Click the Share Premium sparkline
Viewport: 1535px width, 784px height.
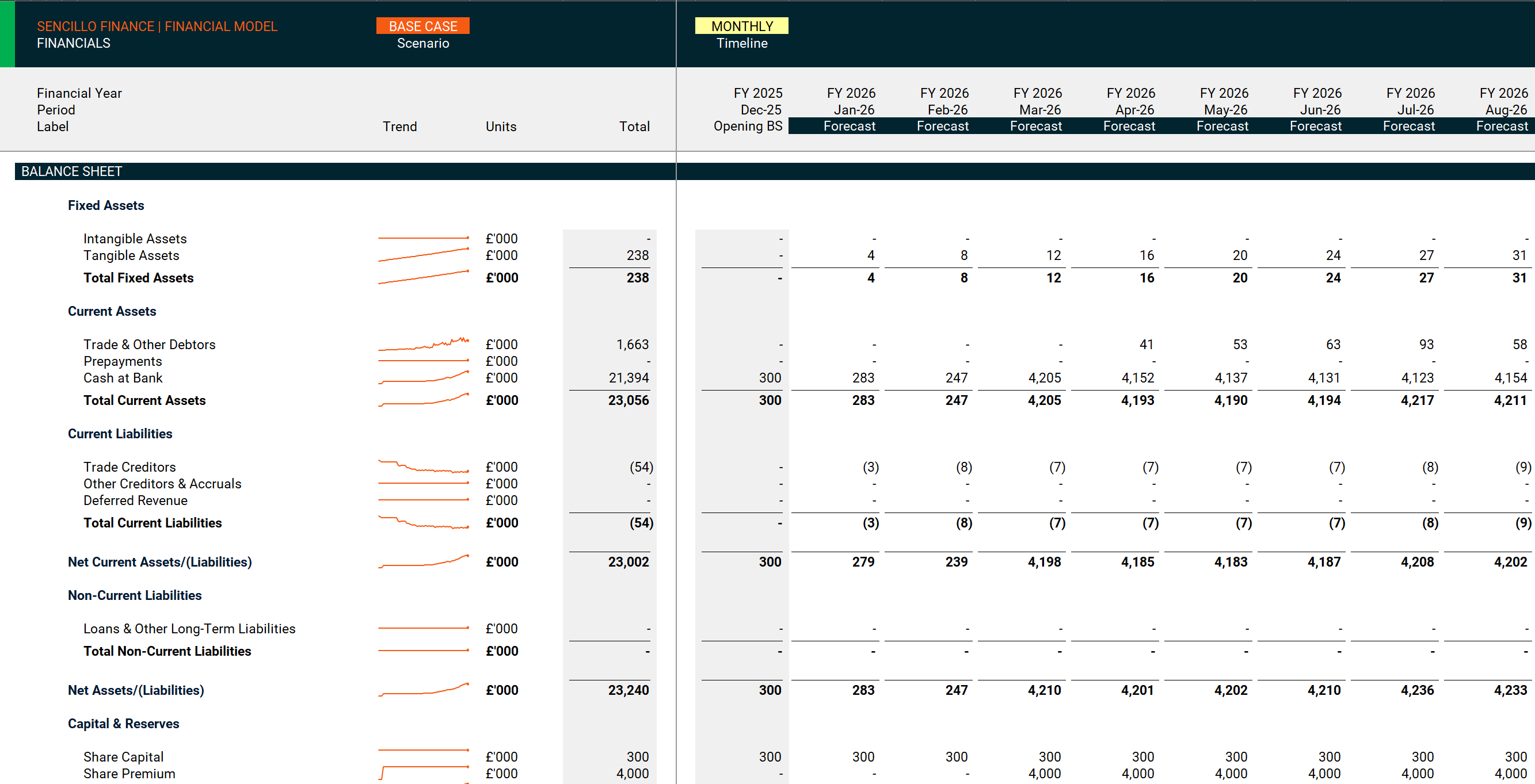coord(423,773)
